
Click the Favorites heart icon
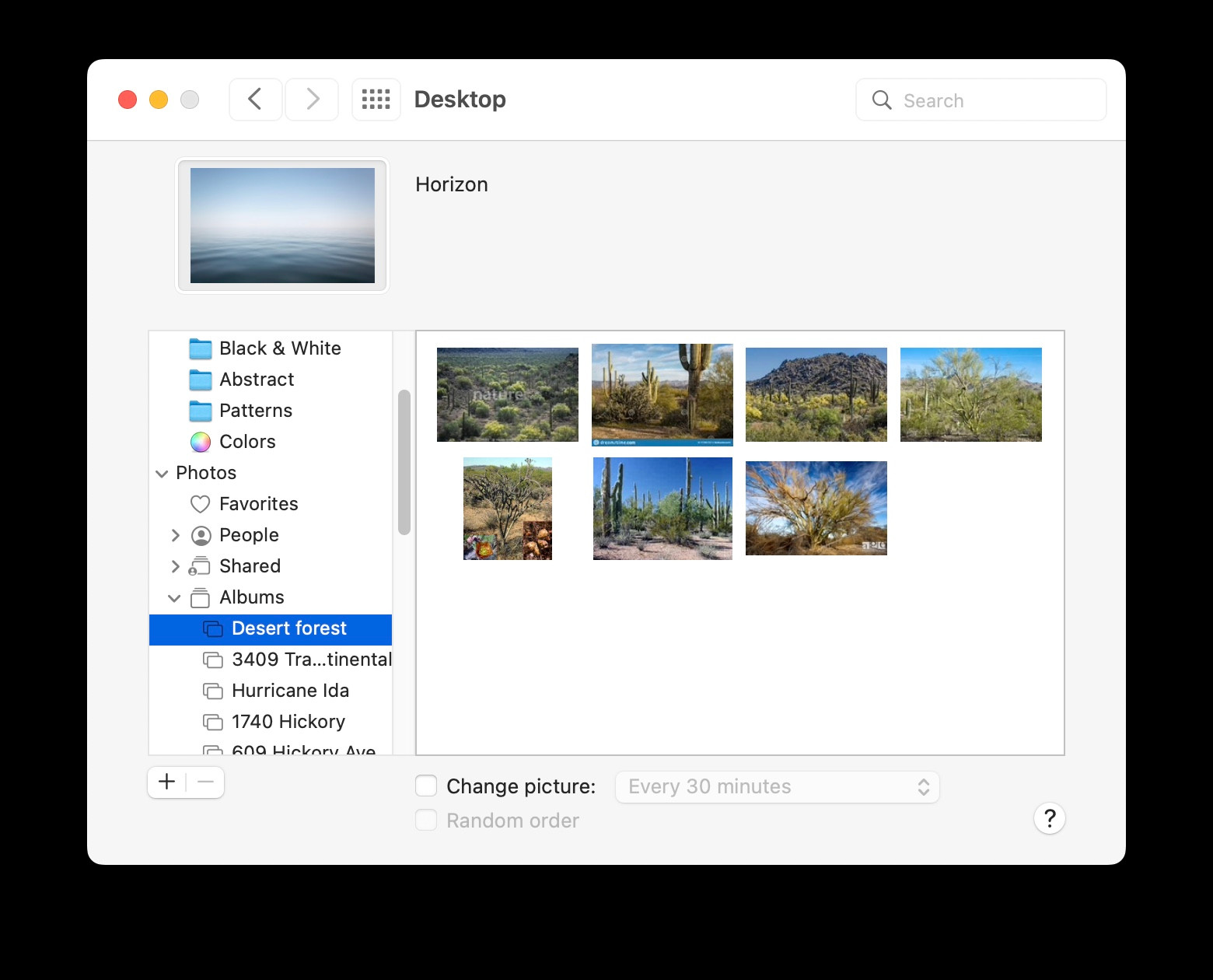[201, 504]
